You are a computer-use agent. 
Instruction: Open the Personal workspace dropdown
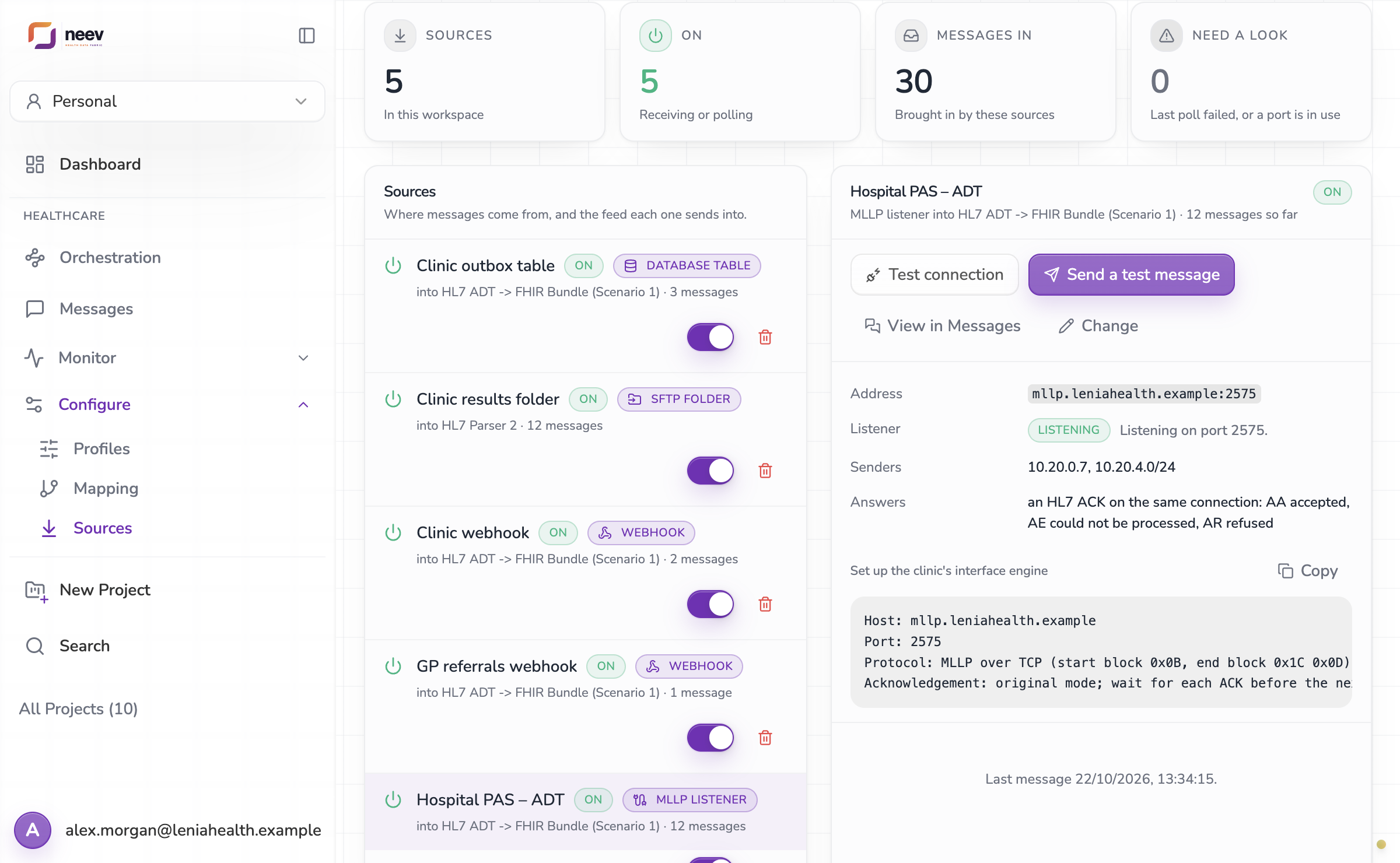(167, 101)
